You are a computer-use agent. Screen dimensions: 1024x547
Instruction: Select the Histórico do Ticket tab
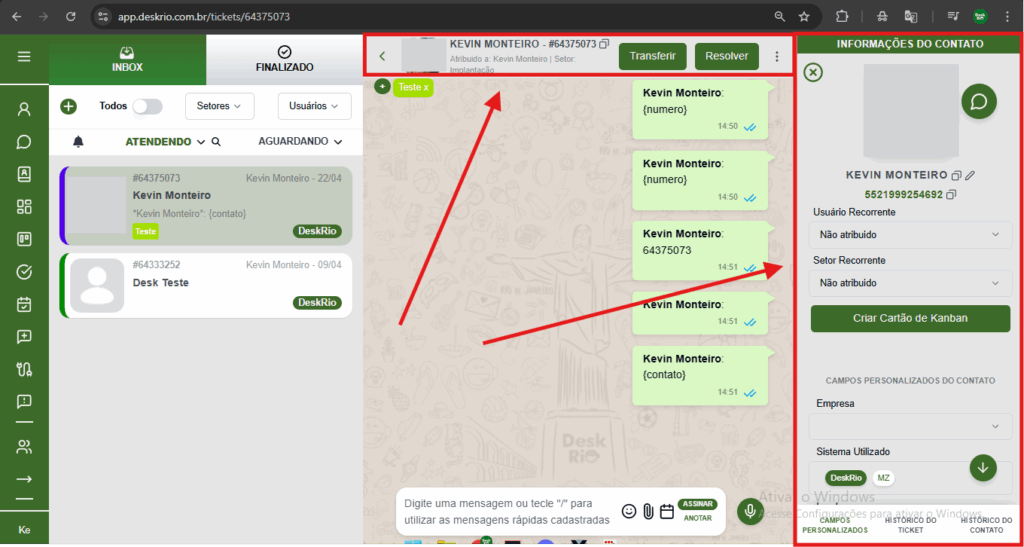point(910,525)
